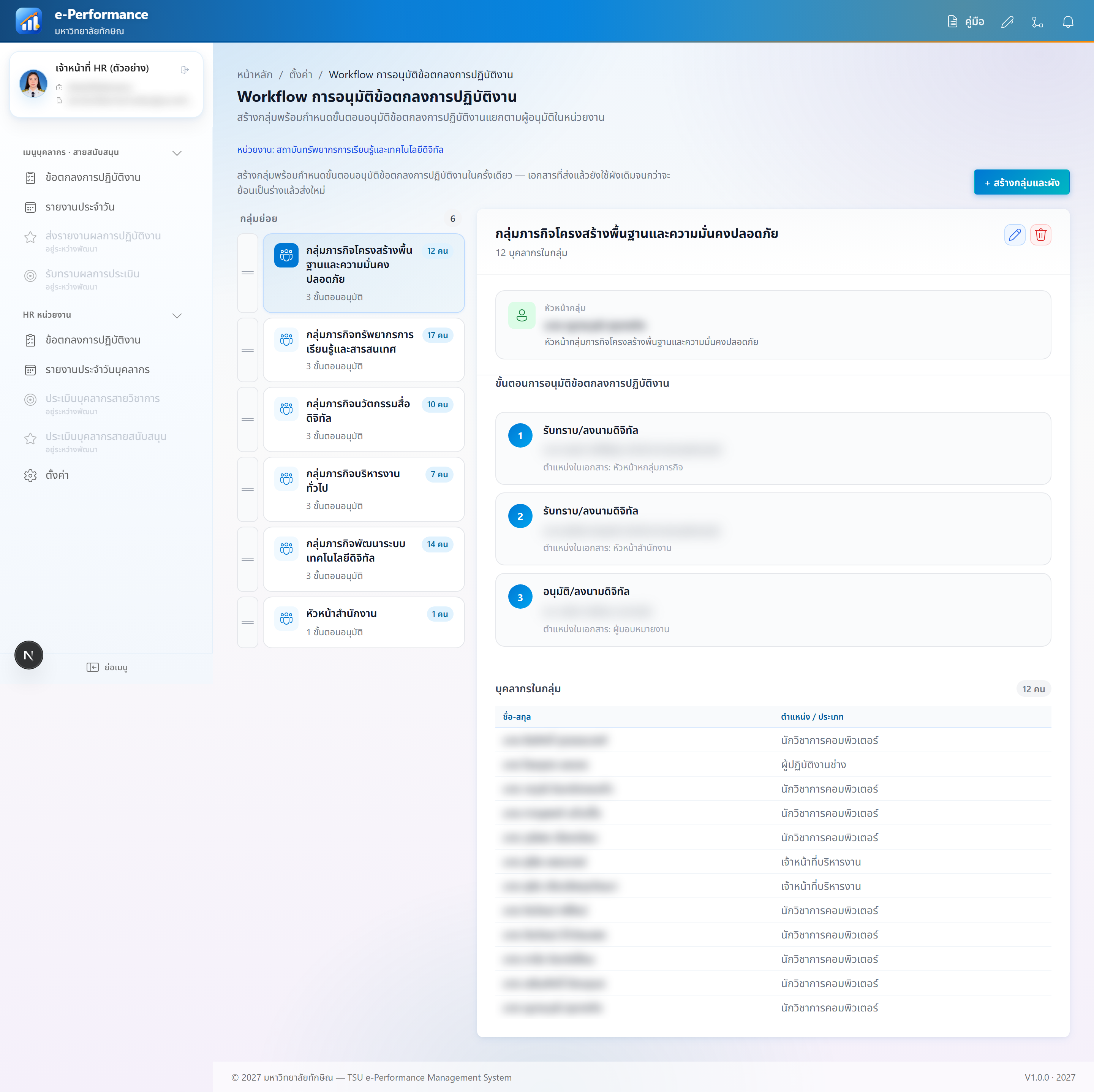Open the คู่มือ manual link in header

tap(966, 22)
